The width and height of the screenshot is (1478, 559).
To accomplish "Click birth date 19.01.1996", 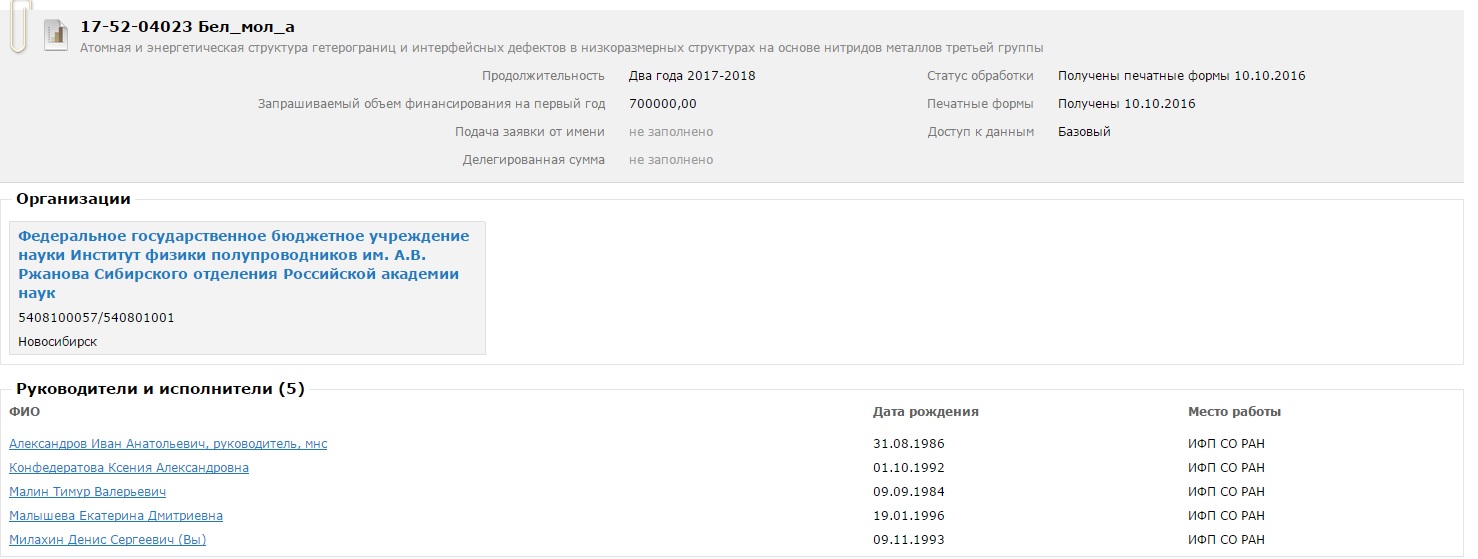I will (908, 516).
